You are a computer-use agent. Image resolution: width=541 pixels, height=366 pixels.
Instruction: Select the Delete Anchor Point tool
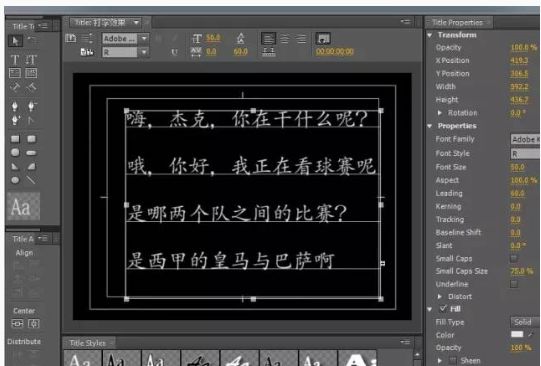tap(32, 106)
